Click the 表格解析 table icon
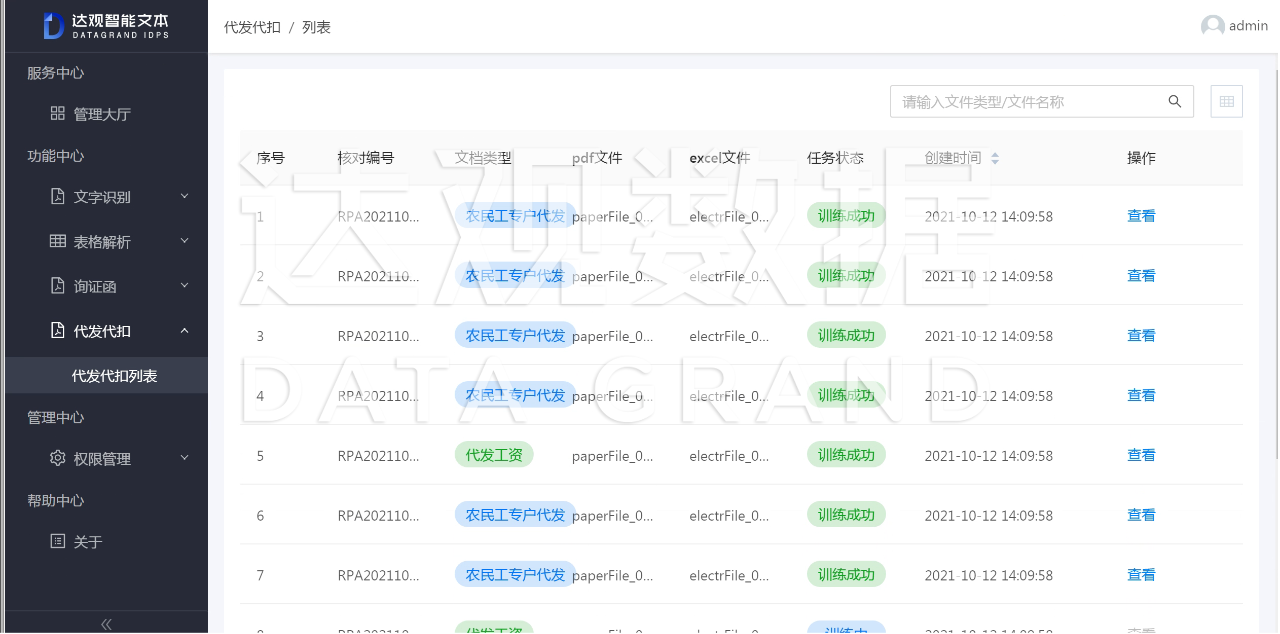 tap(58, 241)
